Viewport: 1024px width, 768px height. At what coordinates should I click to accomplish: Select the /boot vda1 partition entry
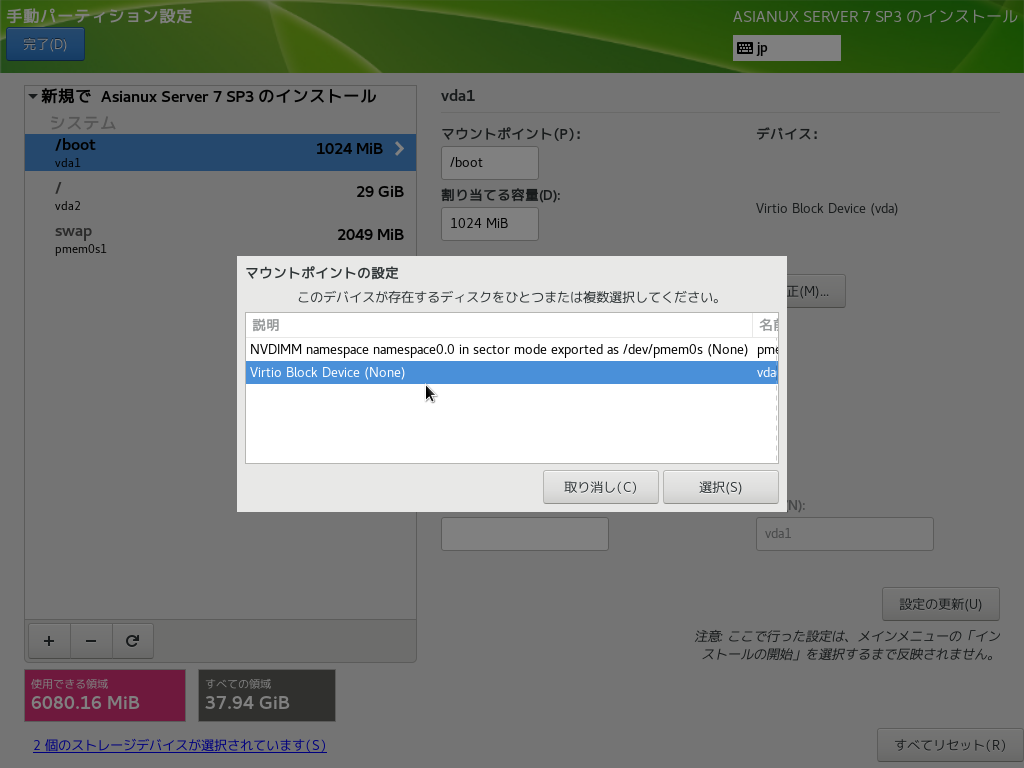[x=200, y=152]
